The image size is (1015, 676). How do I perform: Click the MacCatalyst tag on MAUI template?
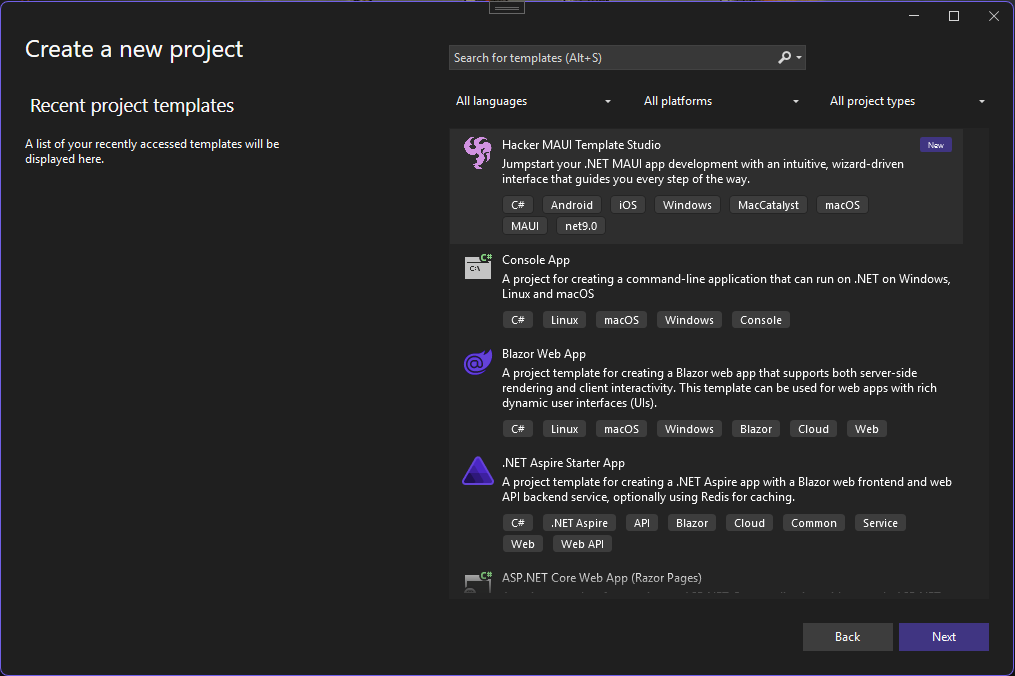768,205
